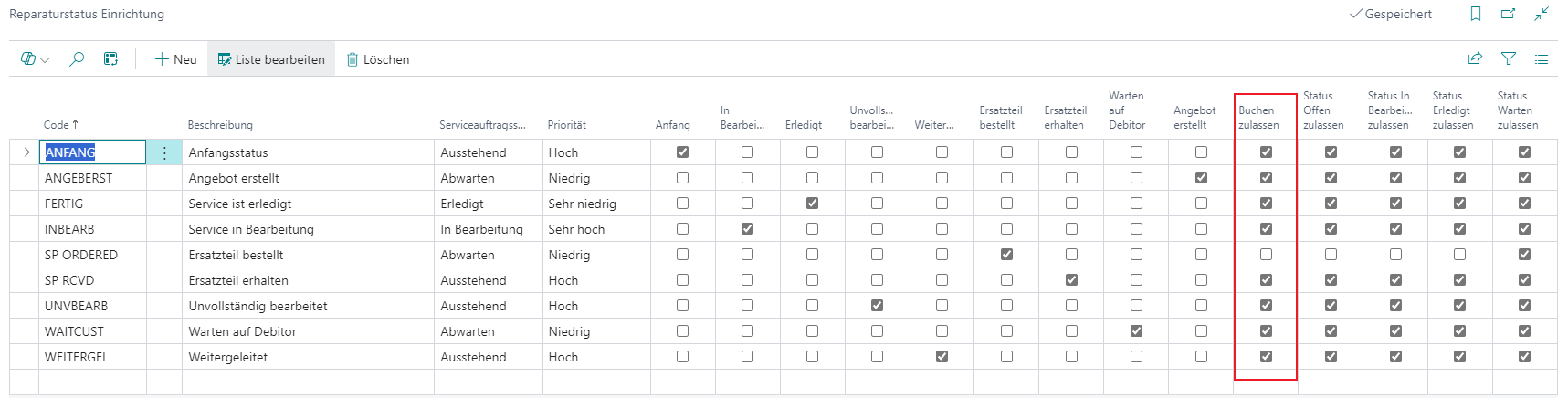Disable Status Warten zulassen for ANFANG

click(1524, 152)
